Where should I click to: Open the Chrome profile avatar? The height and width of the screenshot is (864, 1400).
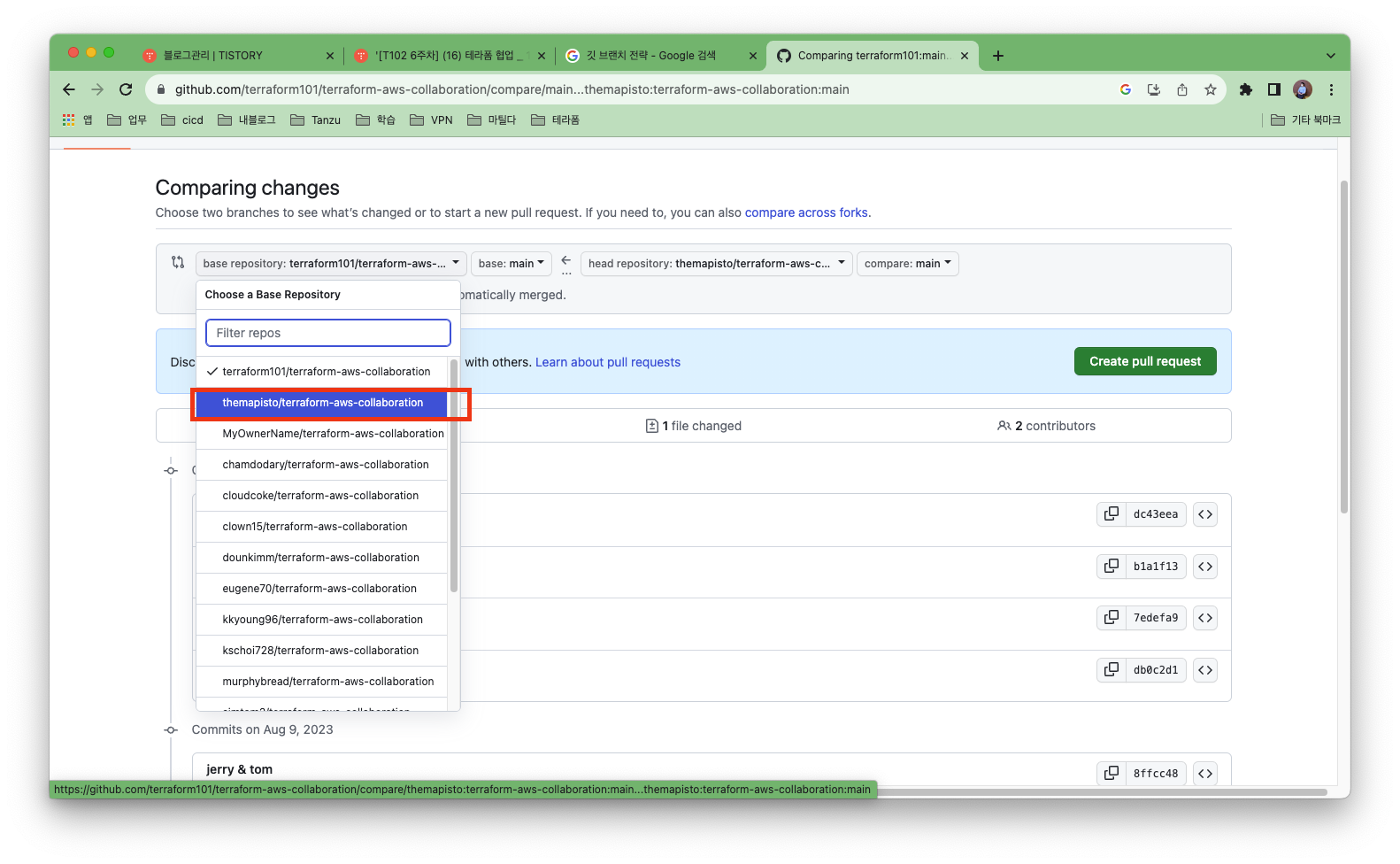click(1303, 89)
